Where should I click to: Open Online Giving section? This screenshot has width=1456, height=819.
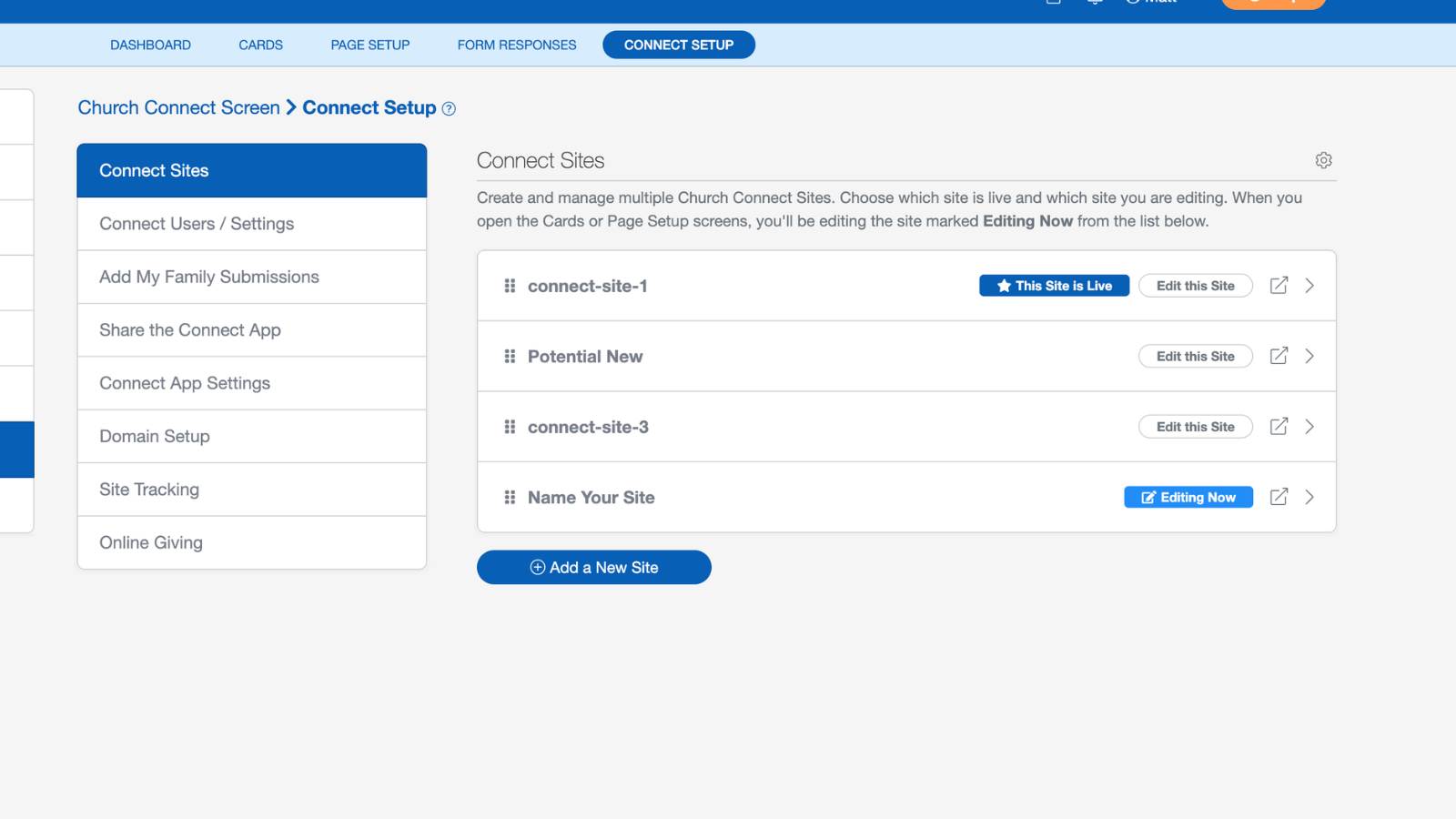252,542
